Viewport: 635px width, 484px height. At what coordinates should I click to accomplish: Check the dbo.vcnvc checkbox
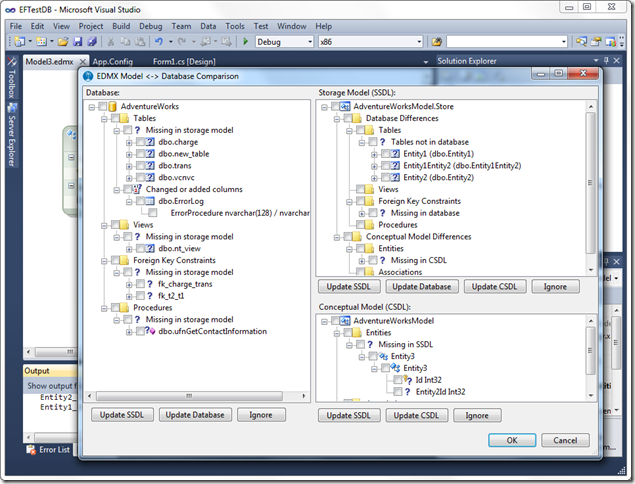pyautogui.click(x=141, y=177)
